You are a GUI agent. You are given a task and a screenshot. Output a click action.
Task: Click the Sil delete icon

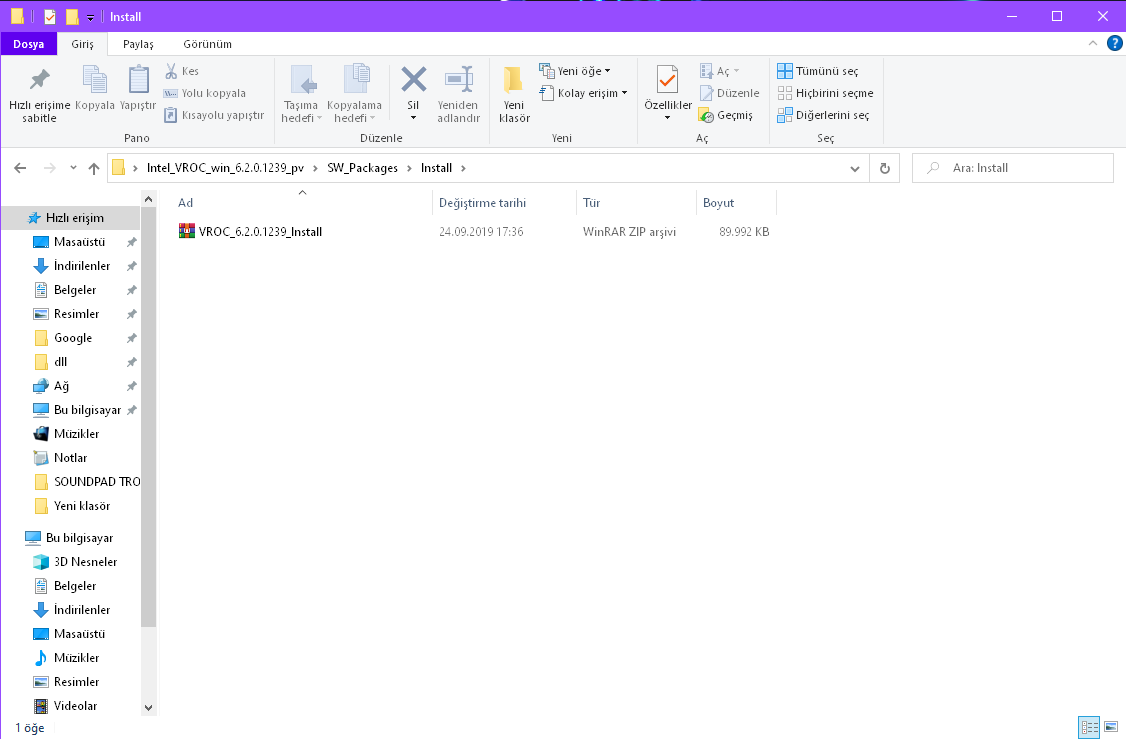pos(414,79)
